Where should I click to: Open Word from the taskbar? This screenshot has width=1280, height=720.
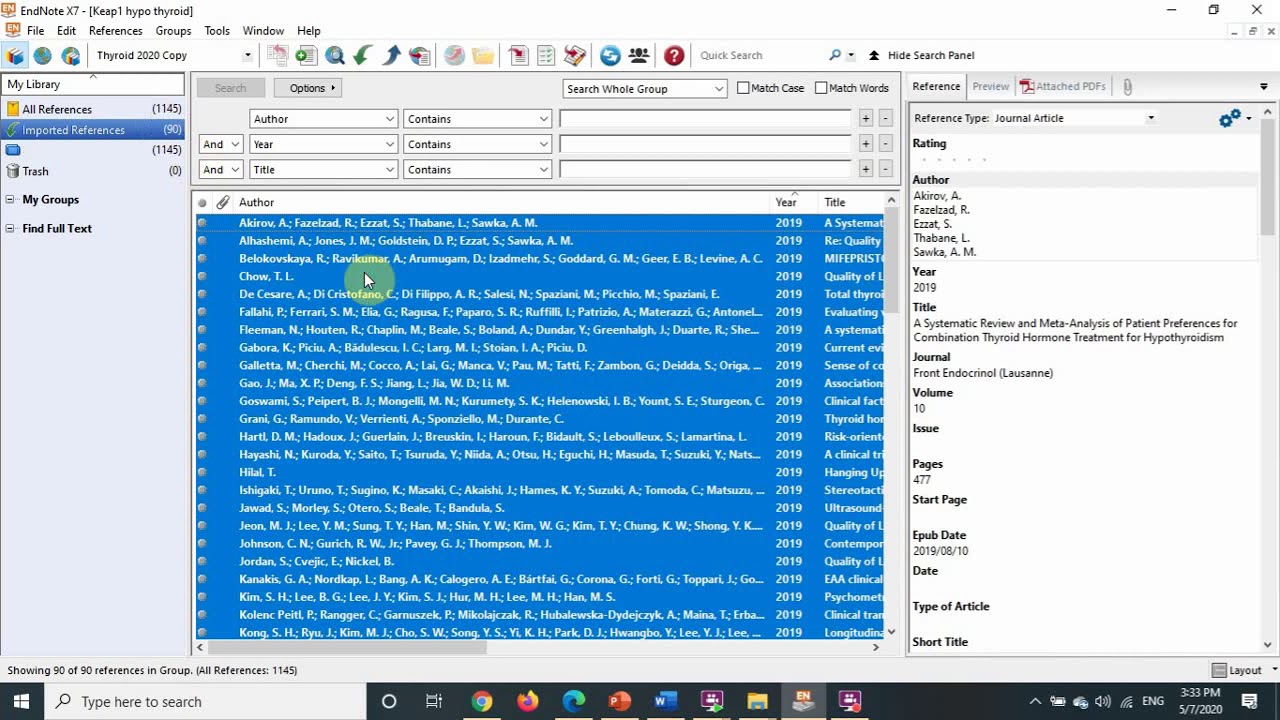click(x=665, y=701)
